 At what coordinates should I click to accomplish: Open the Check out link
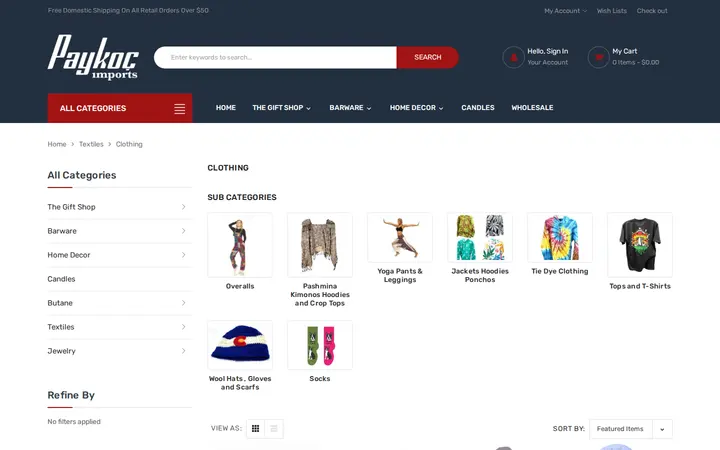coord(652,11)
